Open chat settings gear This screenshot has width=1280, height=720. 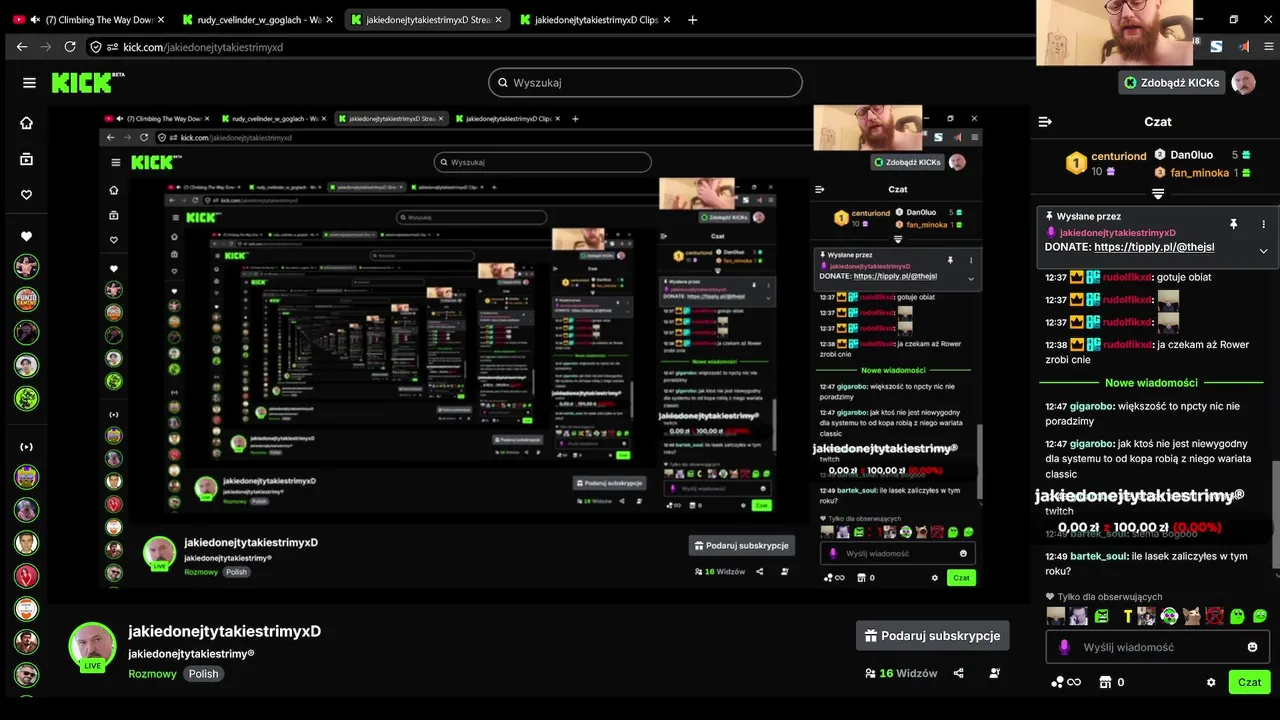click(1211, 682)
